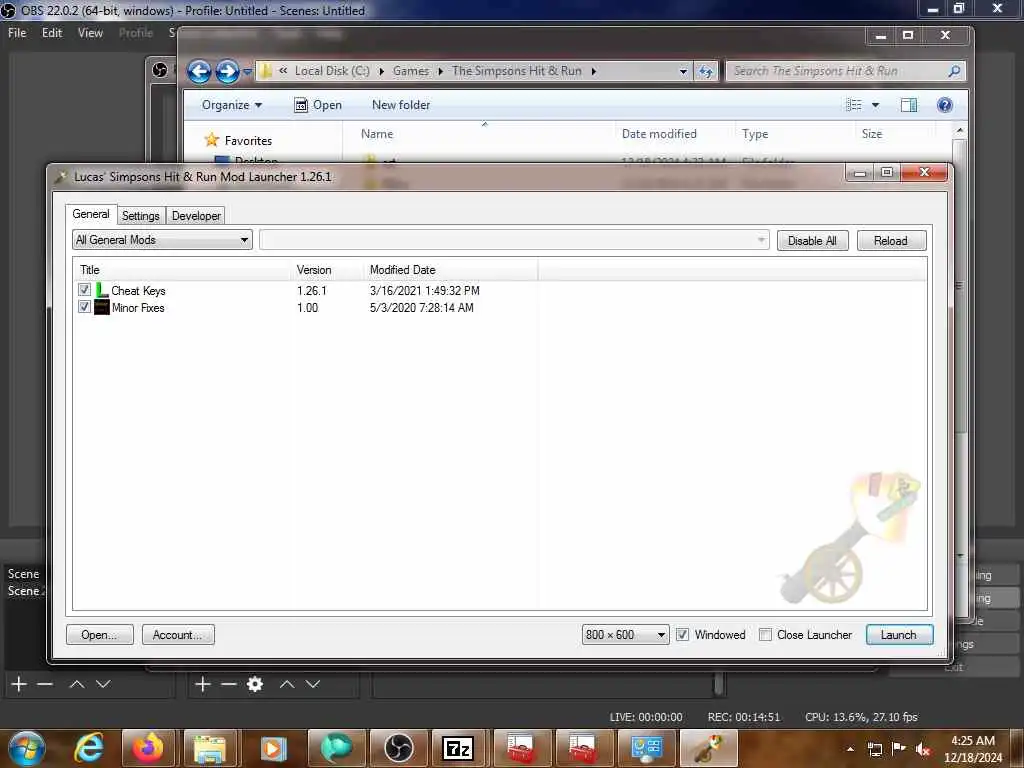Sort mods by Modified Date column
The height and width of the screenshot is (768, 1024).
coord(450,270)
